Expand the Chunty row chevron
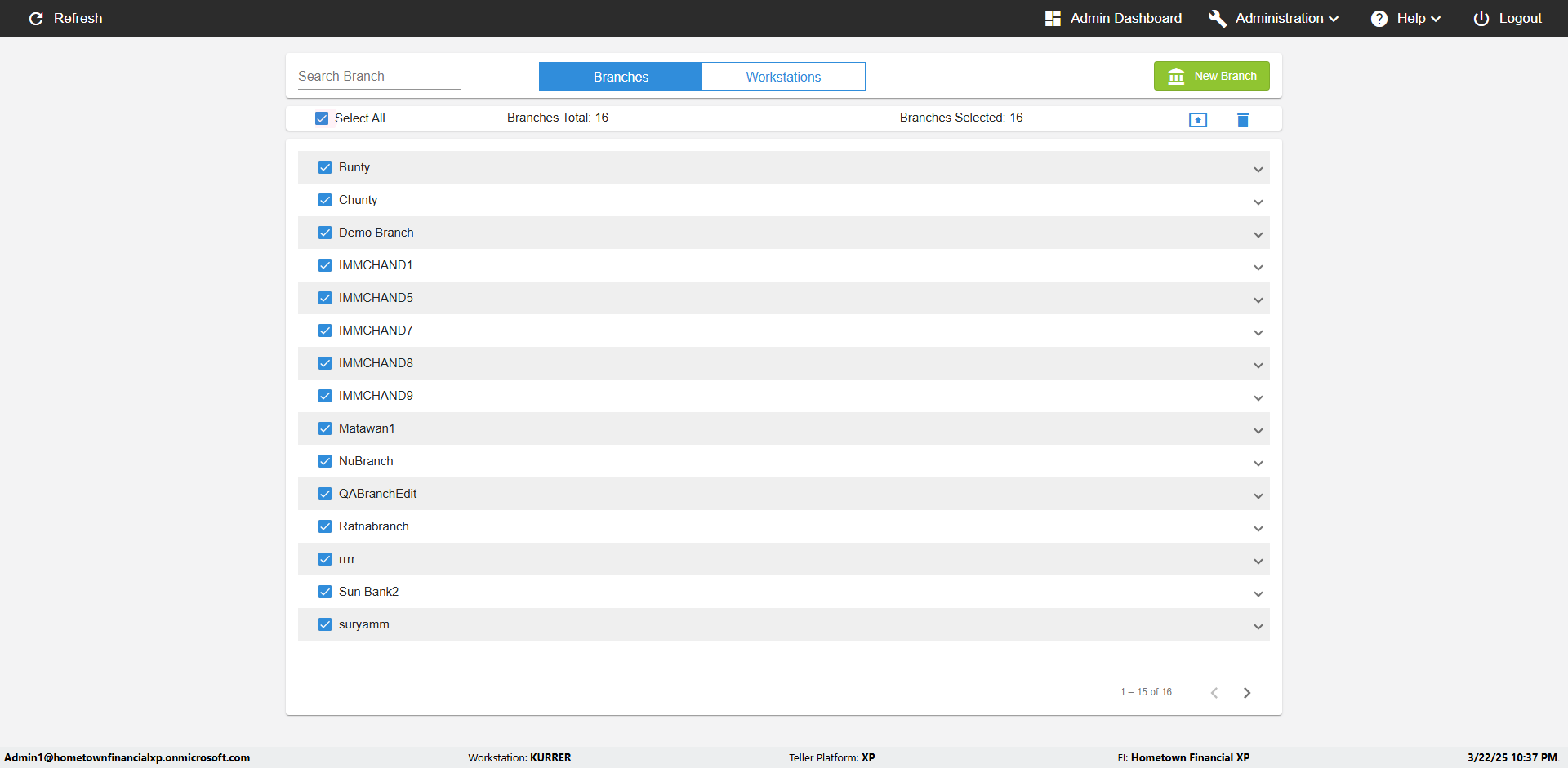This screenshot has width=1568, height=768. pos(1258,202)
